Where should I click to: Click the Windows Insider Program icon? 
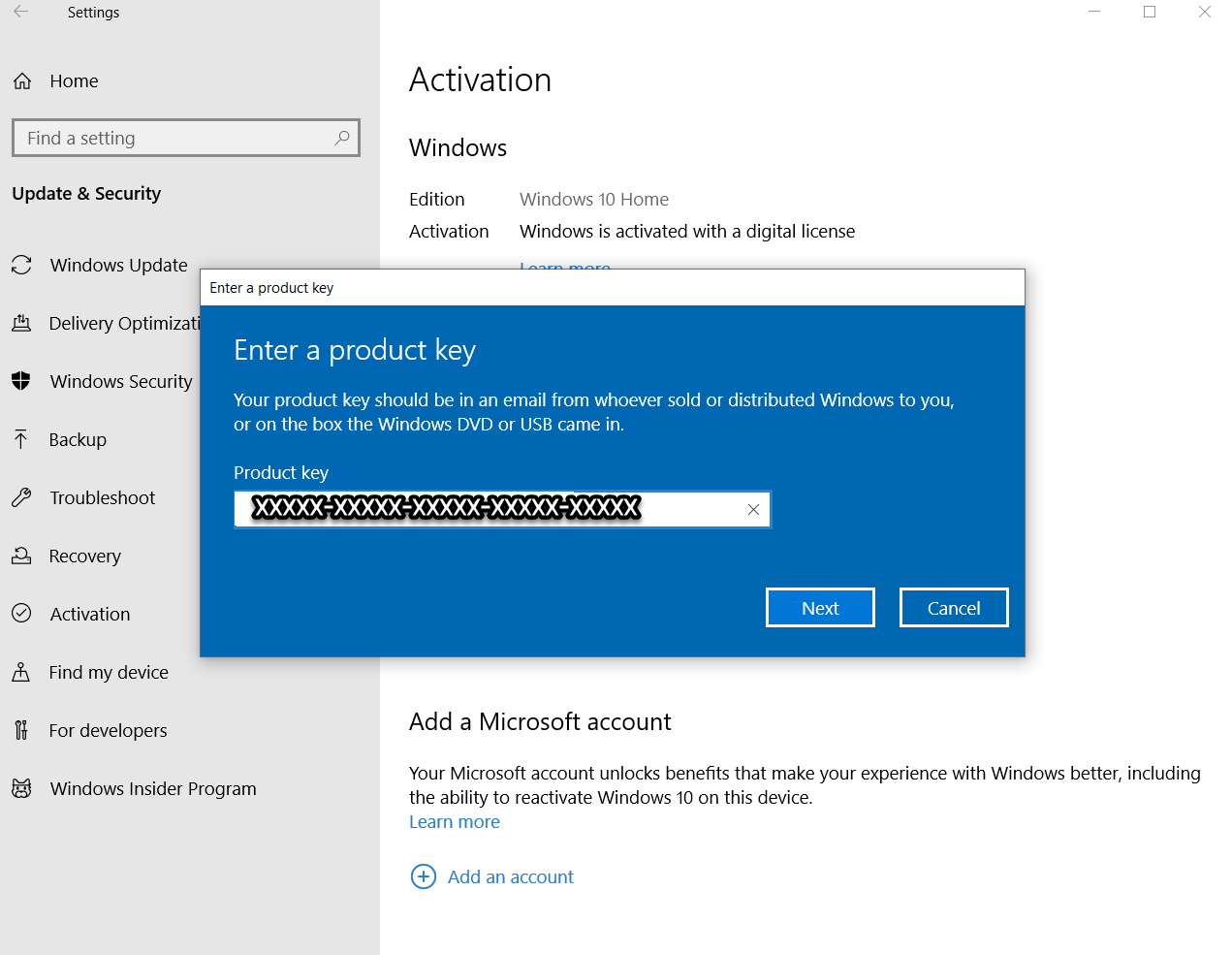[21, 788]
